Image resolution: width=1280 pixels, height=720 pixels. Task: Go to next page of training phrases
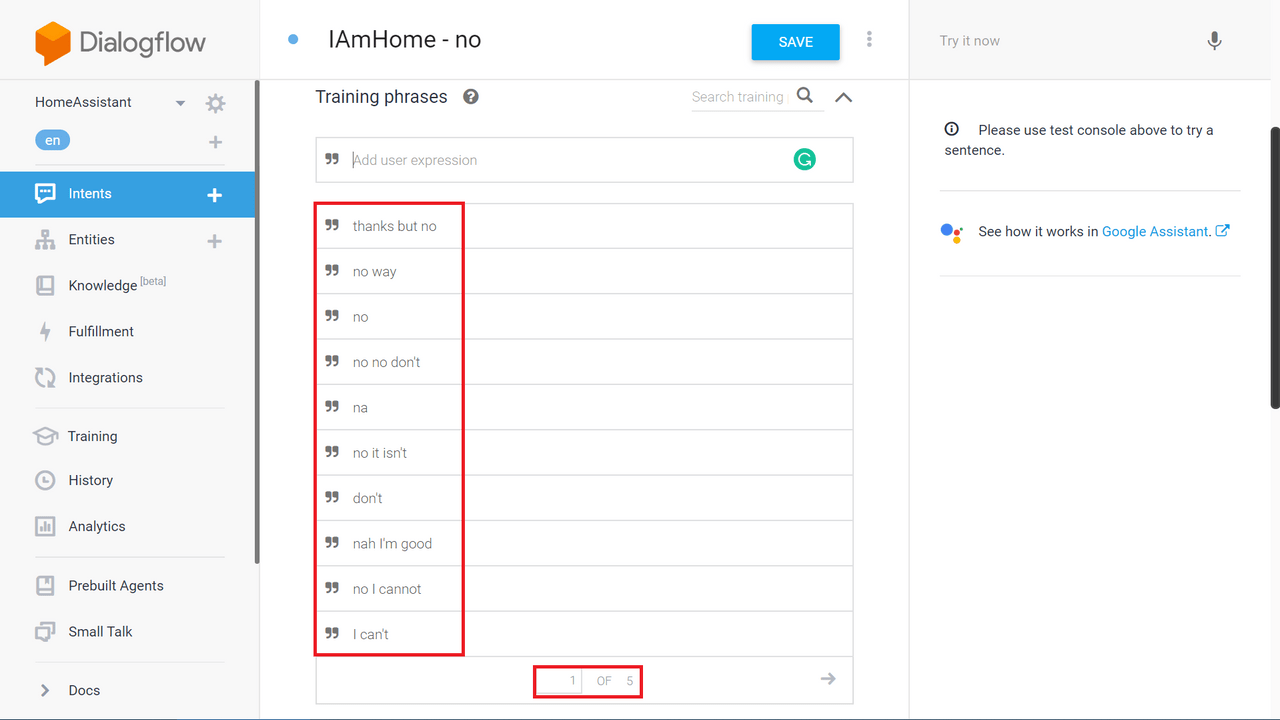[828, 679]
